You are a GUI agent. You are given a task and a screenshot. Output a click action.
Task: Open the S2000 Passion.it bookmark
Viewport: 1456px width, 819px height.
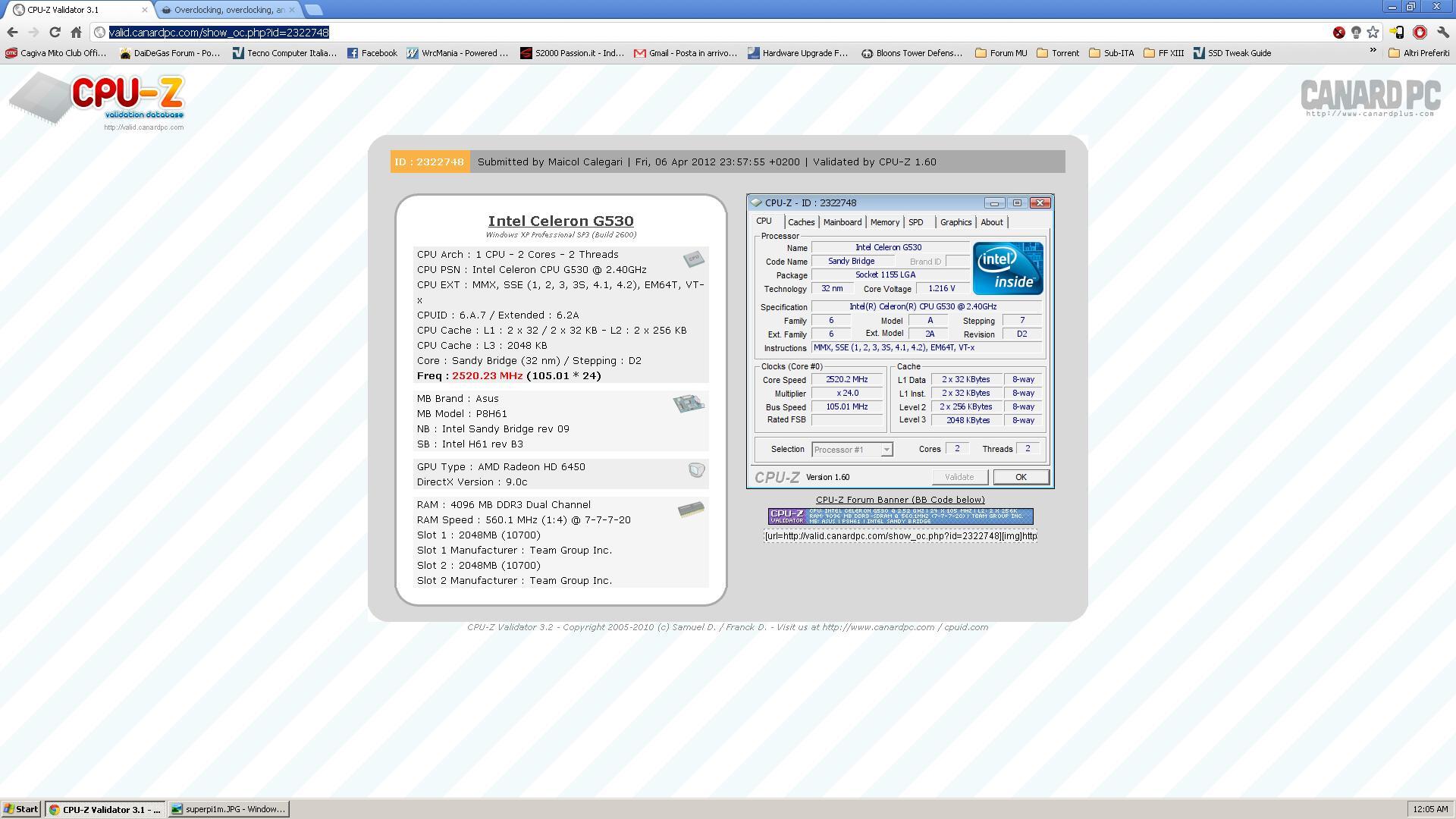coord(572,53)
